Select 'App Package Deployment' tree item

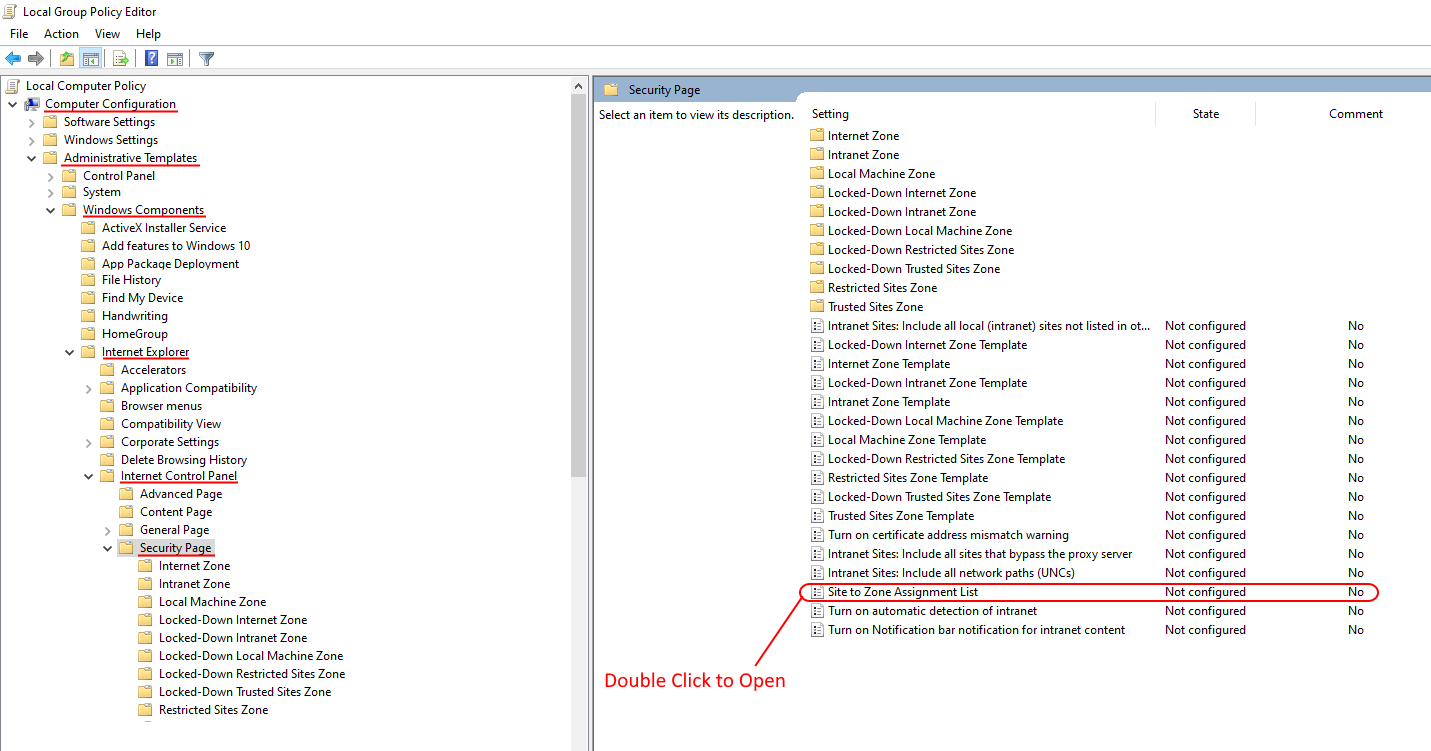[x=170, y=264]
